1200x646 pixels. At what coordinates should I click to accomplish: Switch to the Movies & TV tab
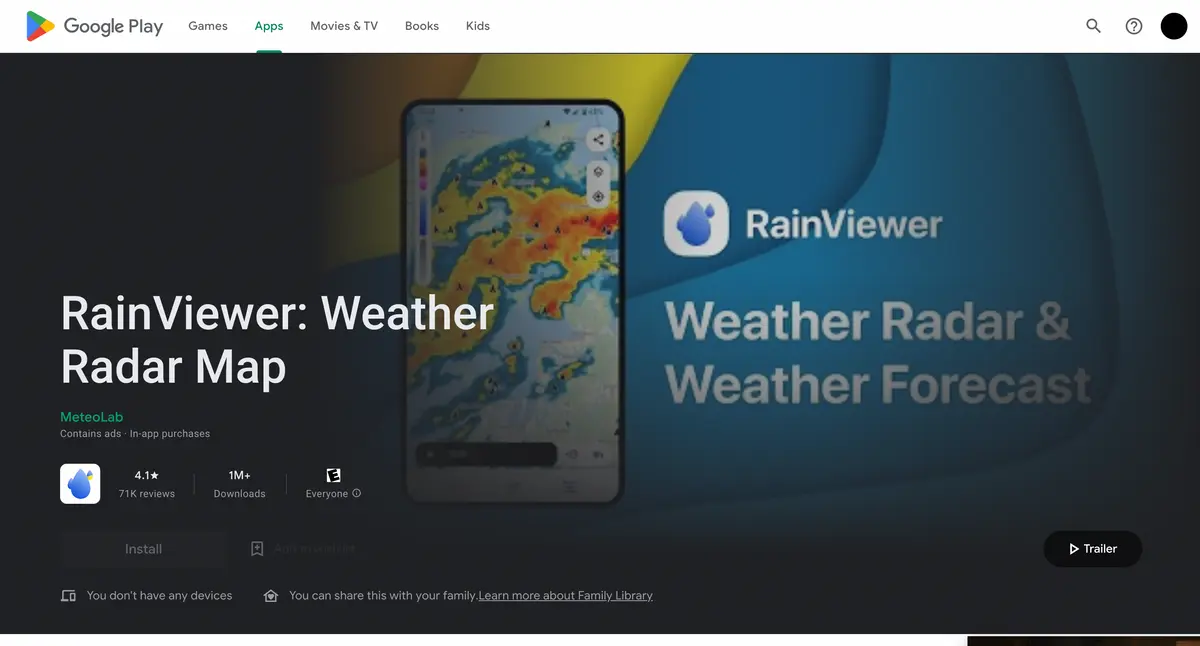[344, 26]
